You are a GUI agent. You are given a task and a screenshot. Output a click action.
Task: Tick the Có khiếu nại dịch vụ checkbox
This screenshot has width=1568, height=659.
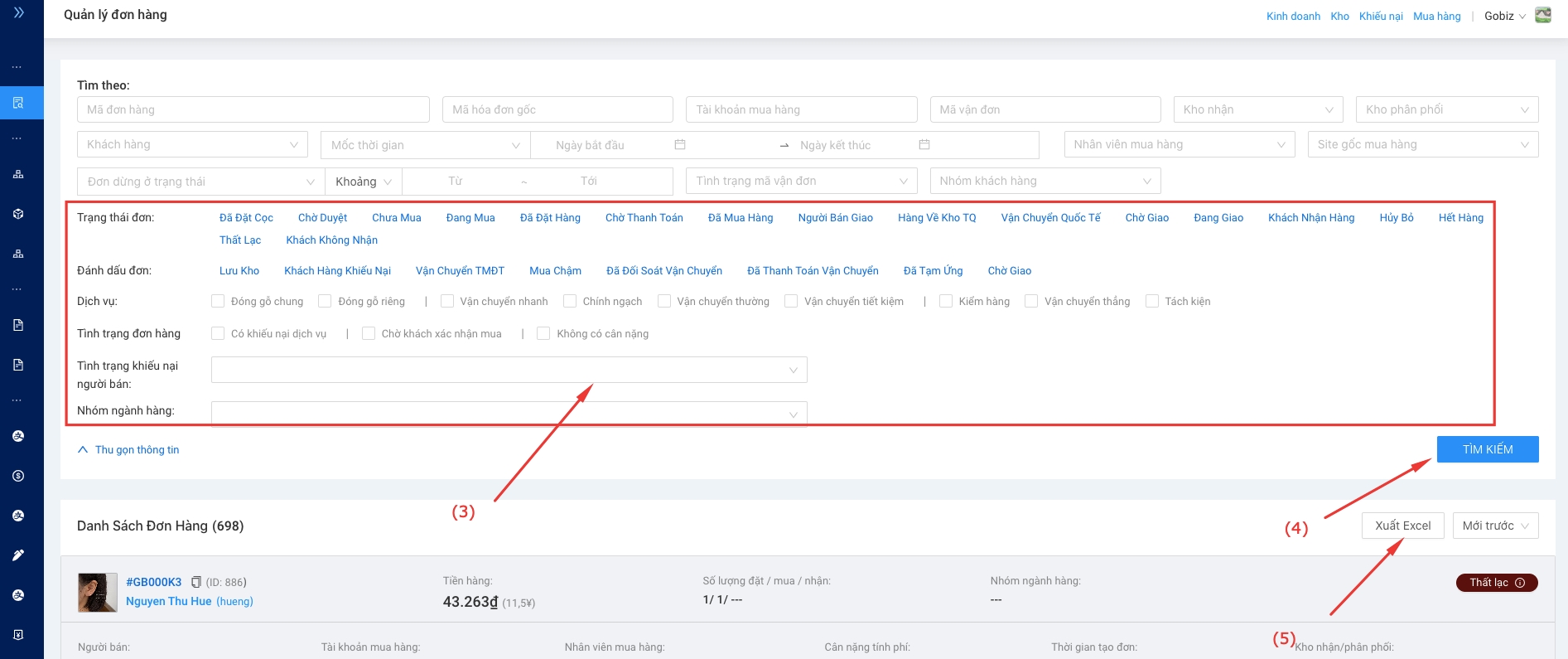[x=218, y=333]
